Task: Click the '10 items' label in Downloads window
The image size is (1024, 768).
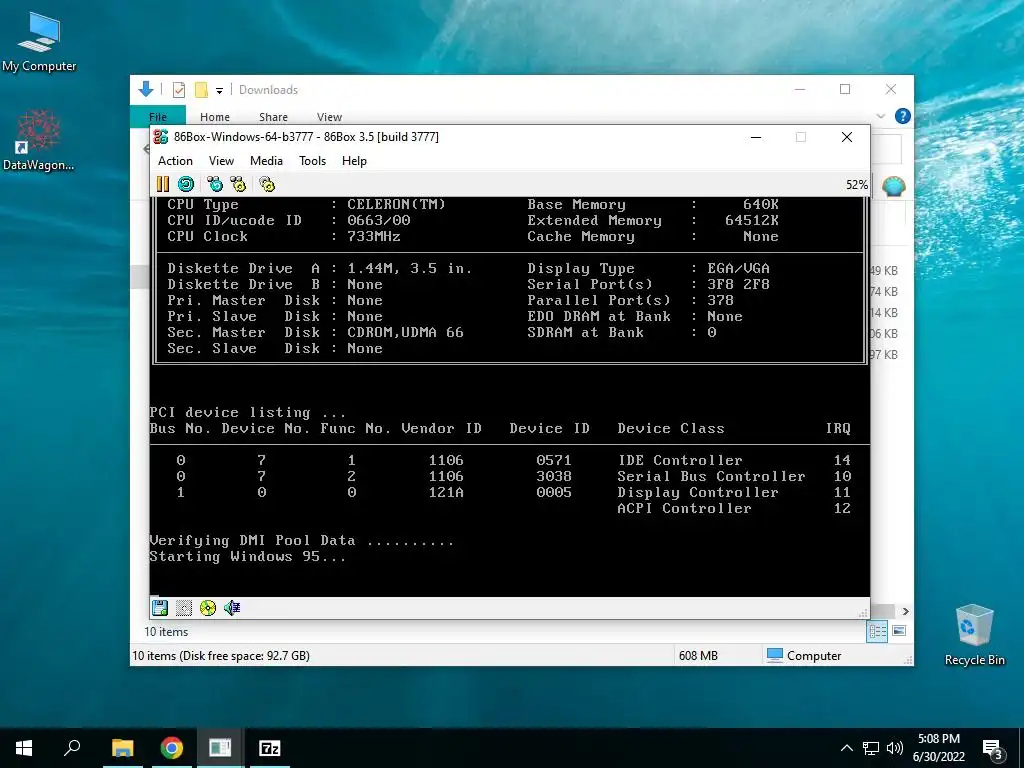Action: (x=166, y=632)
